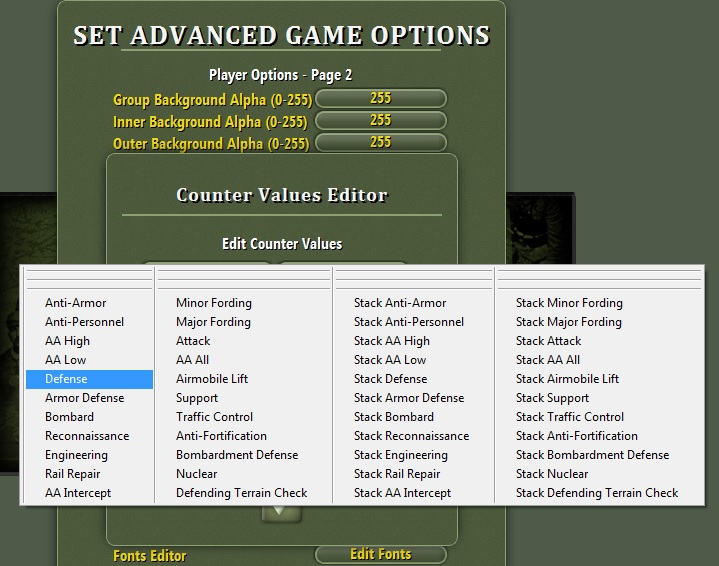Screen dimensions: 719x566
Task: Choose Stack Airmobile Lift entry
Action: pyautogui.click(x=599, y=379)
